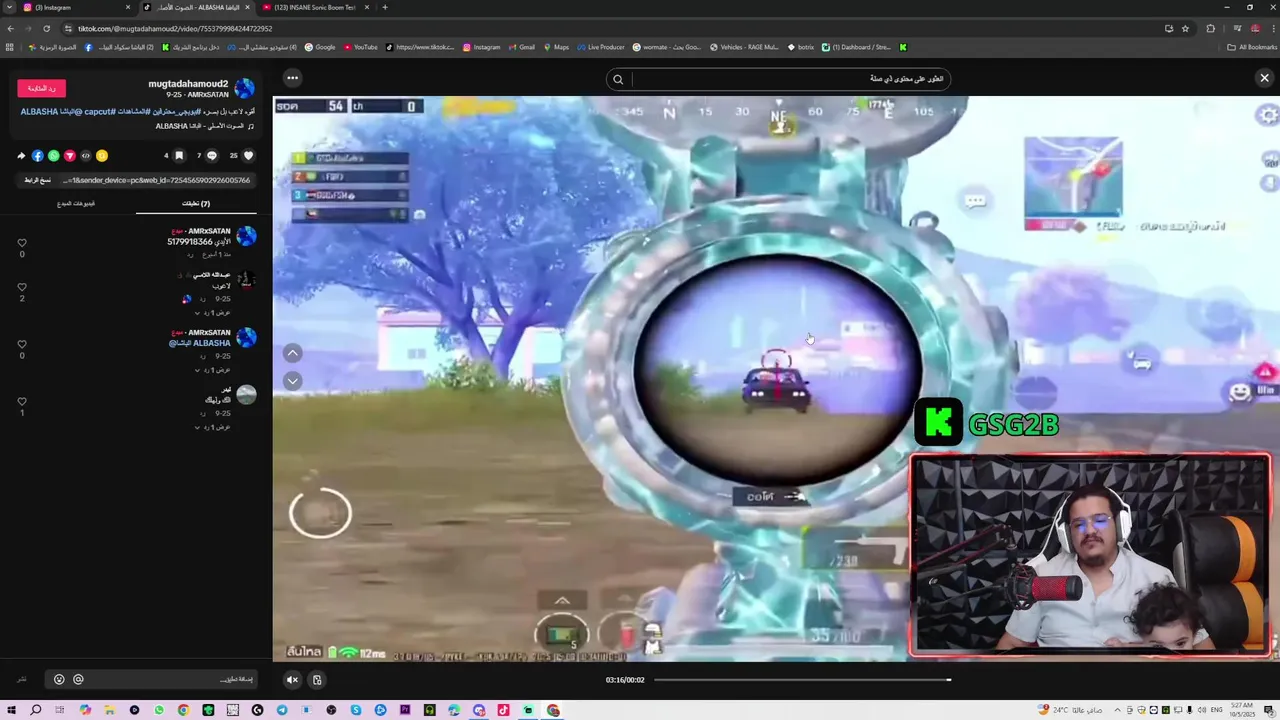Screen dimensions: 1280x720
Task: Seek on the video progress bar
Action: pyautogui.click(x=802, y=680)
